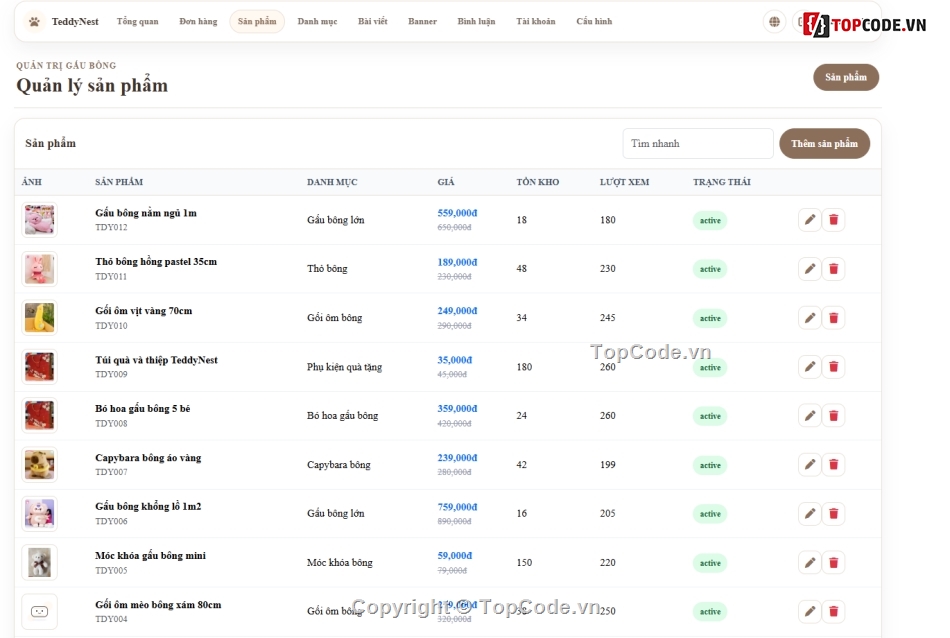Delete product Gấu bông khổng lồ 1m2
This screenshot has height=638, width=950.
(x=834, y=514)
